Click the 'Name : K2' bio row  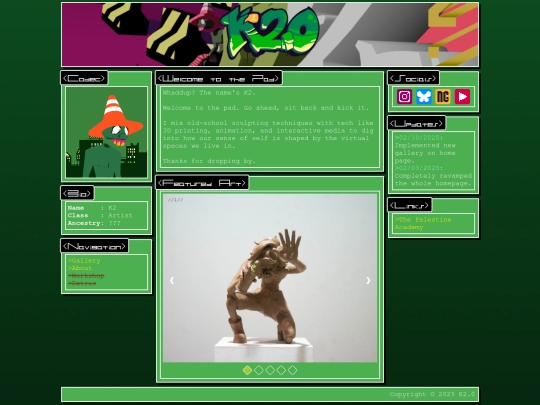[x=92, y=208]
